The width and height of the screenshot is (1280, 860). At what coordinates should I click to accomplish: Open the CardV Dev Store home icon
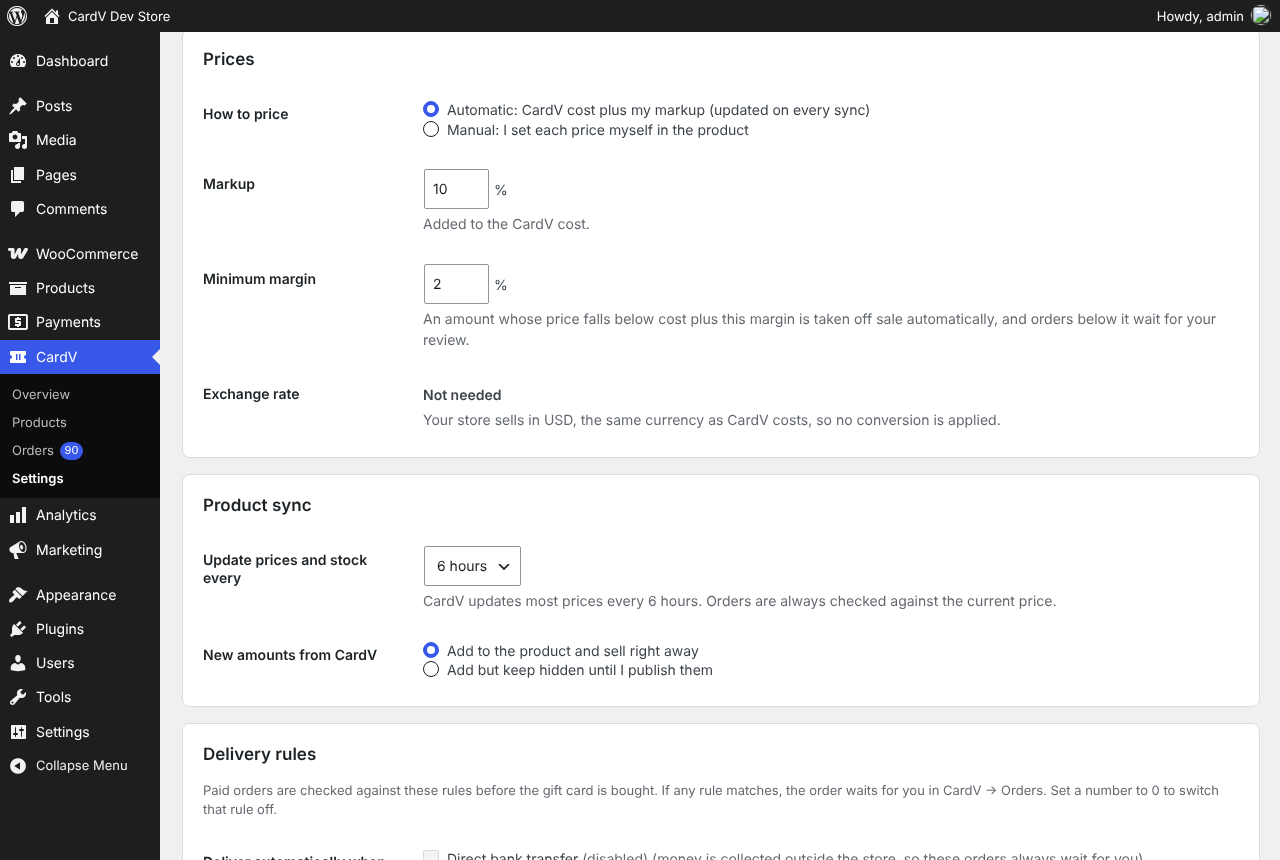click(52, 16)
